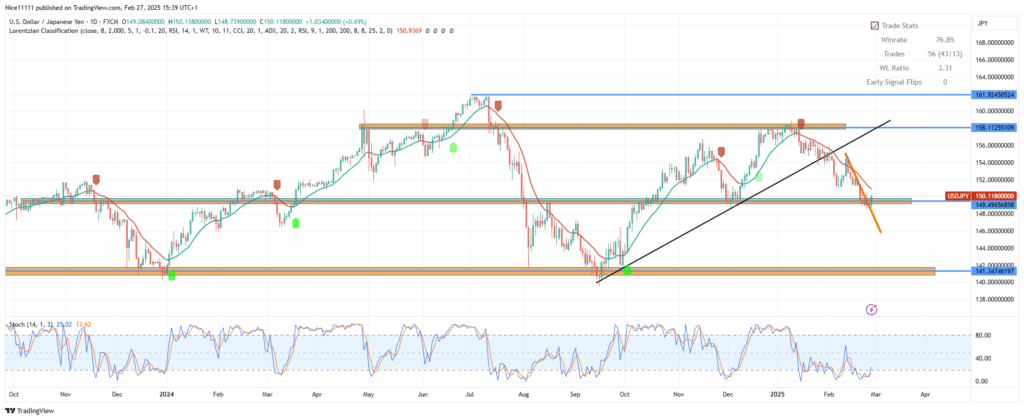Select the green buy marker in January 2024
Screen dimensions: 1024x420
coord(172,276)
